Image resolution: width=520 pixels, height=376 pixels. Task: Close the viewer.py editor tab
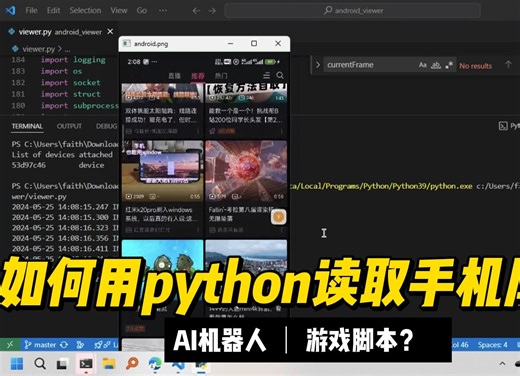click(x=110, y=32)
